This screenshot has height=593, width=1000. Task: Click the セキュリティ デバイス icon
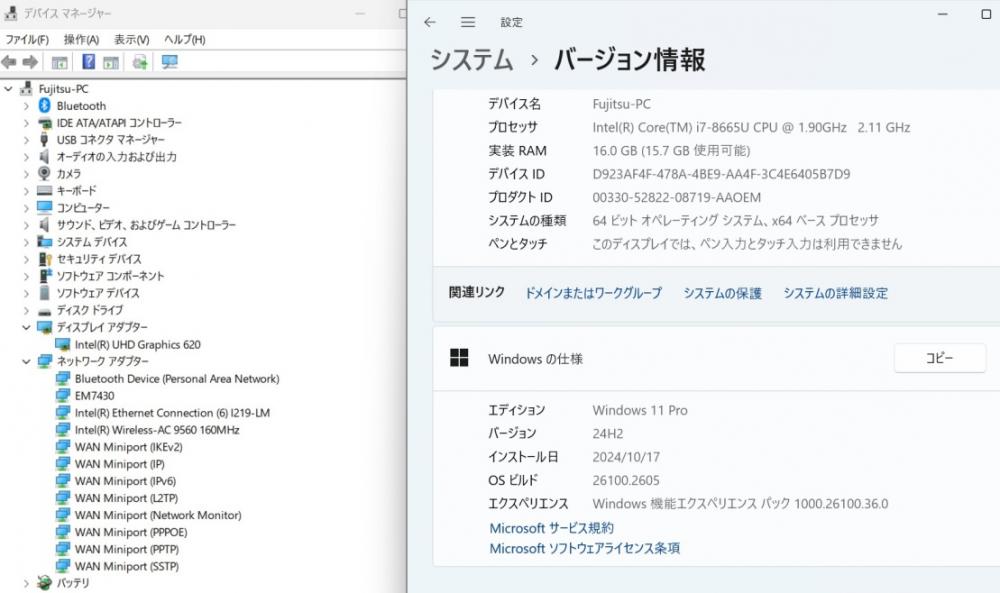(45, 259)
